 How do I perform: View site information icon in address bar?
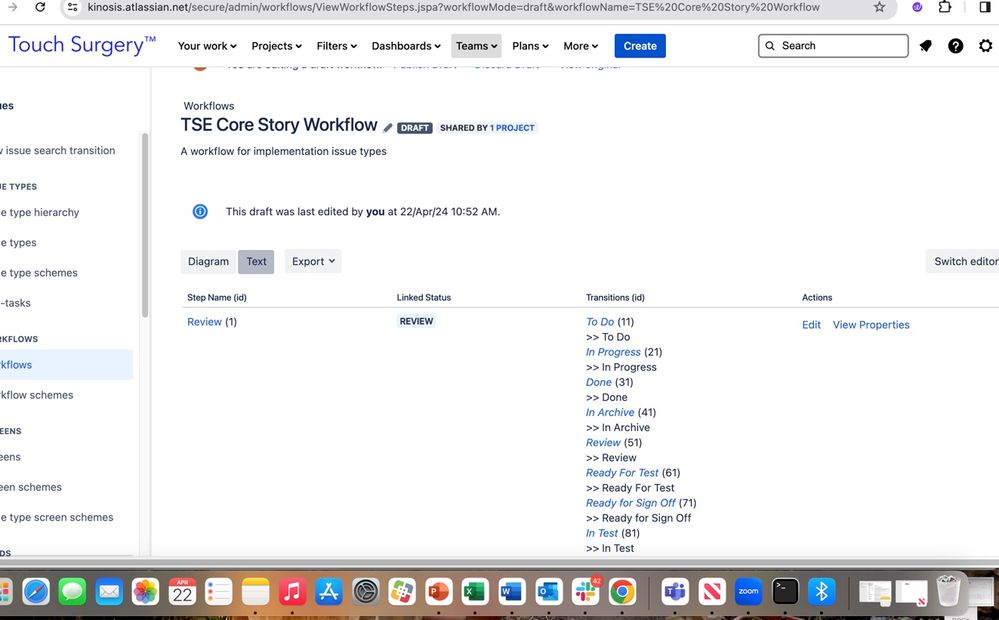(x=73, y=7)
